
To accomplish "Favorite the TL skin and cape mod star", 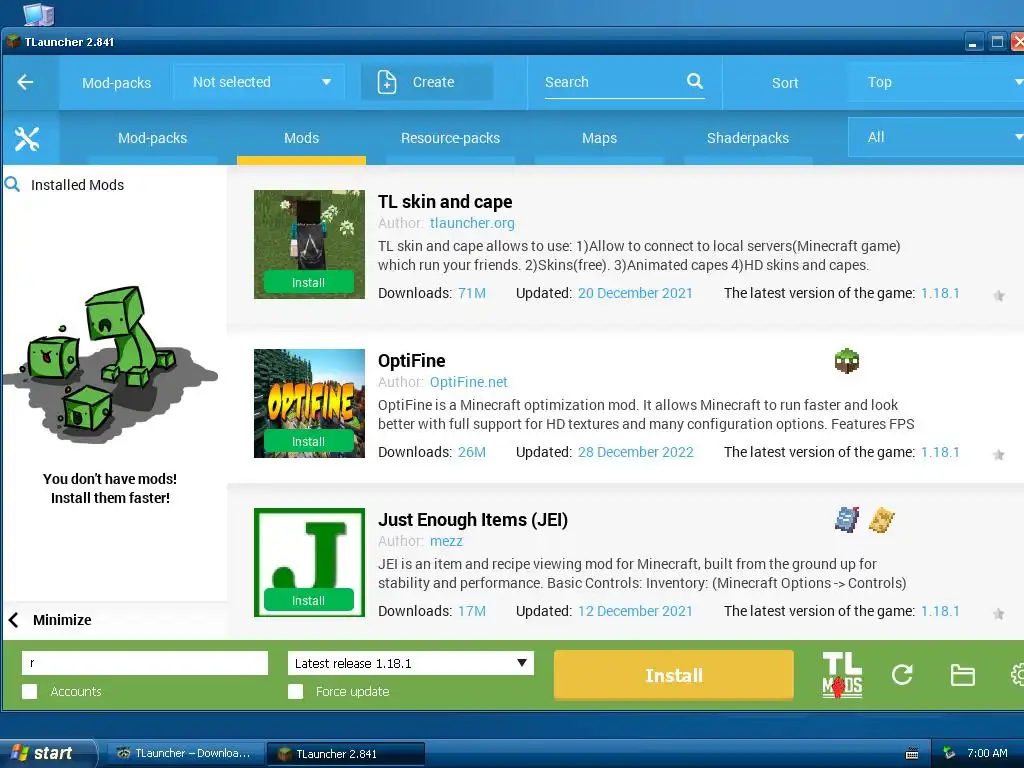I will coord(999,296).
